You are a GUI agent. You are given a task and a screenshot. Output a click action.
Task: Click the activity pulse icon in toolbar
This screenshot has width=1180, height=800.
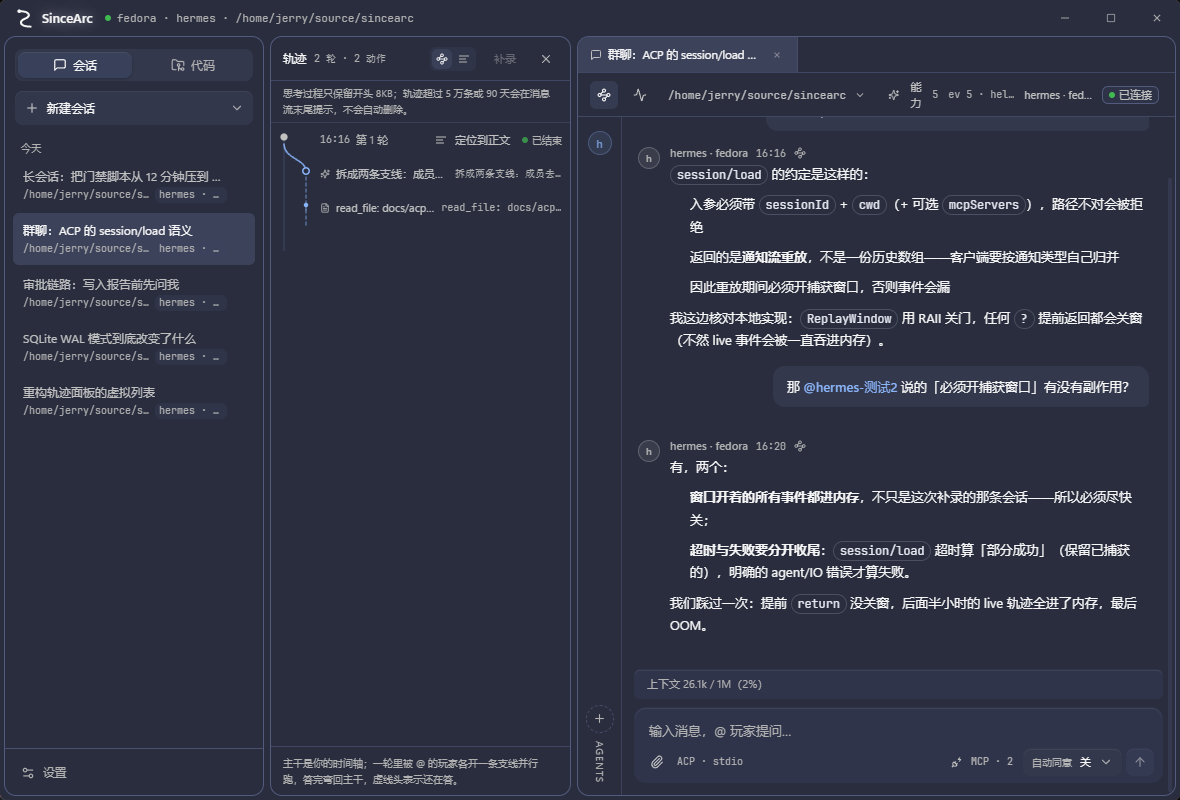tap(640, 95)
